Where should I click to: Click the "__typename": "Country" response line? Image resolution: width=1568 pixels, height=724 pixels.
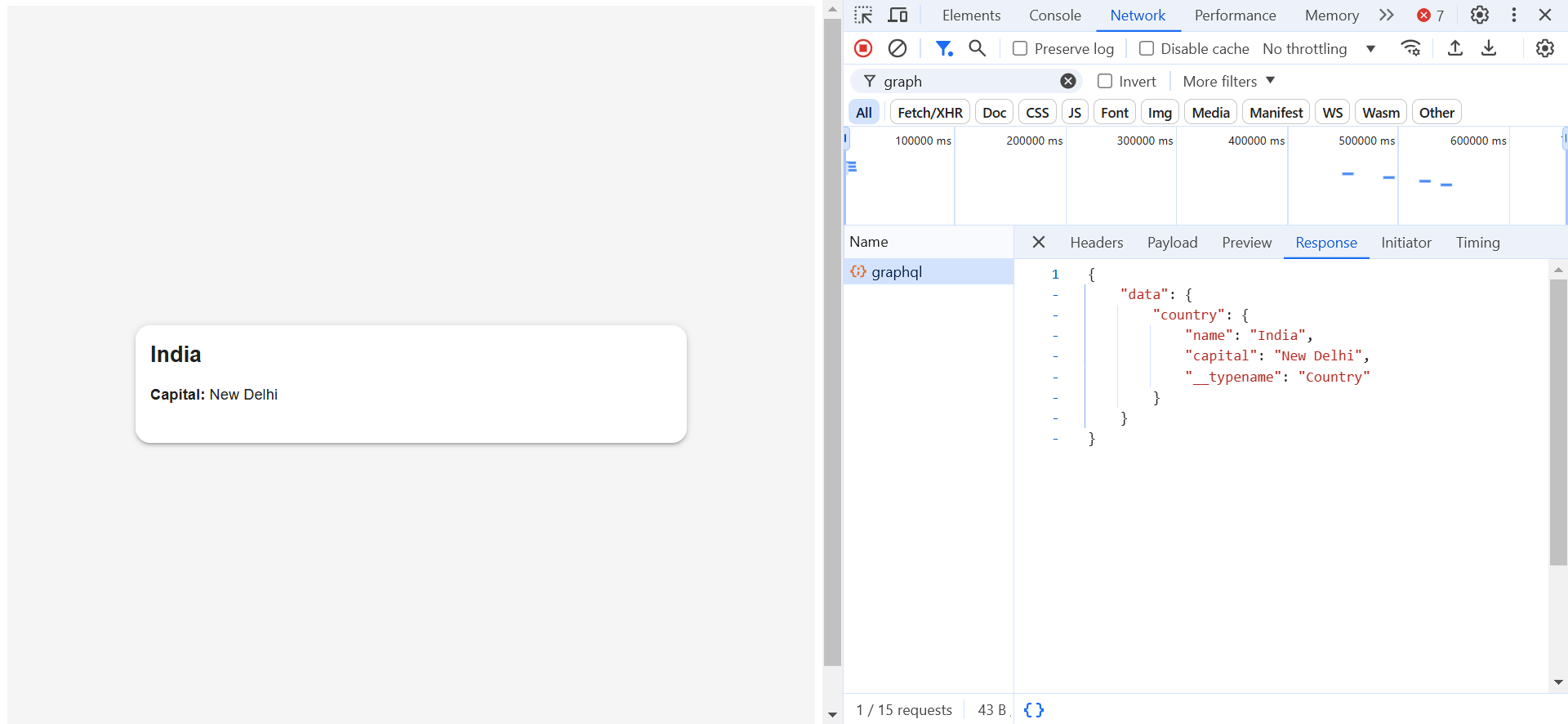[1277, 377]
